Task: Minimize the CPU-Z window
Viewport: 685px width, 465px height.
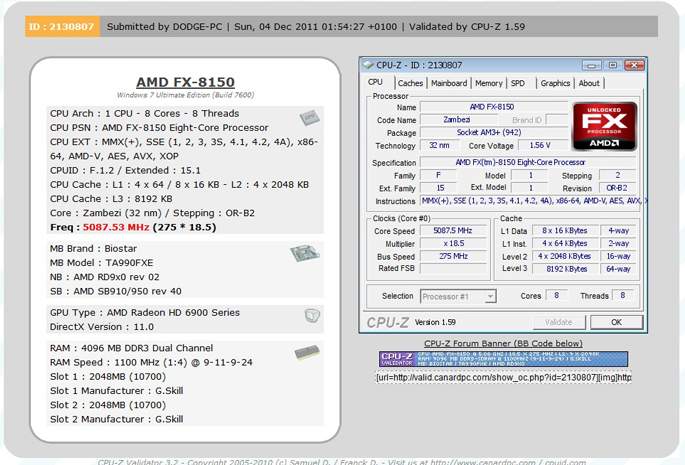Action: tap(592, 66)
